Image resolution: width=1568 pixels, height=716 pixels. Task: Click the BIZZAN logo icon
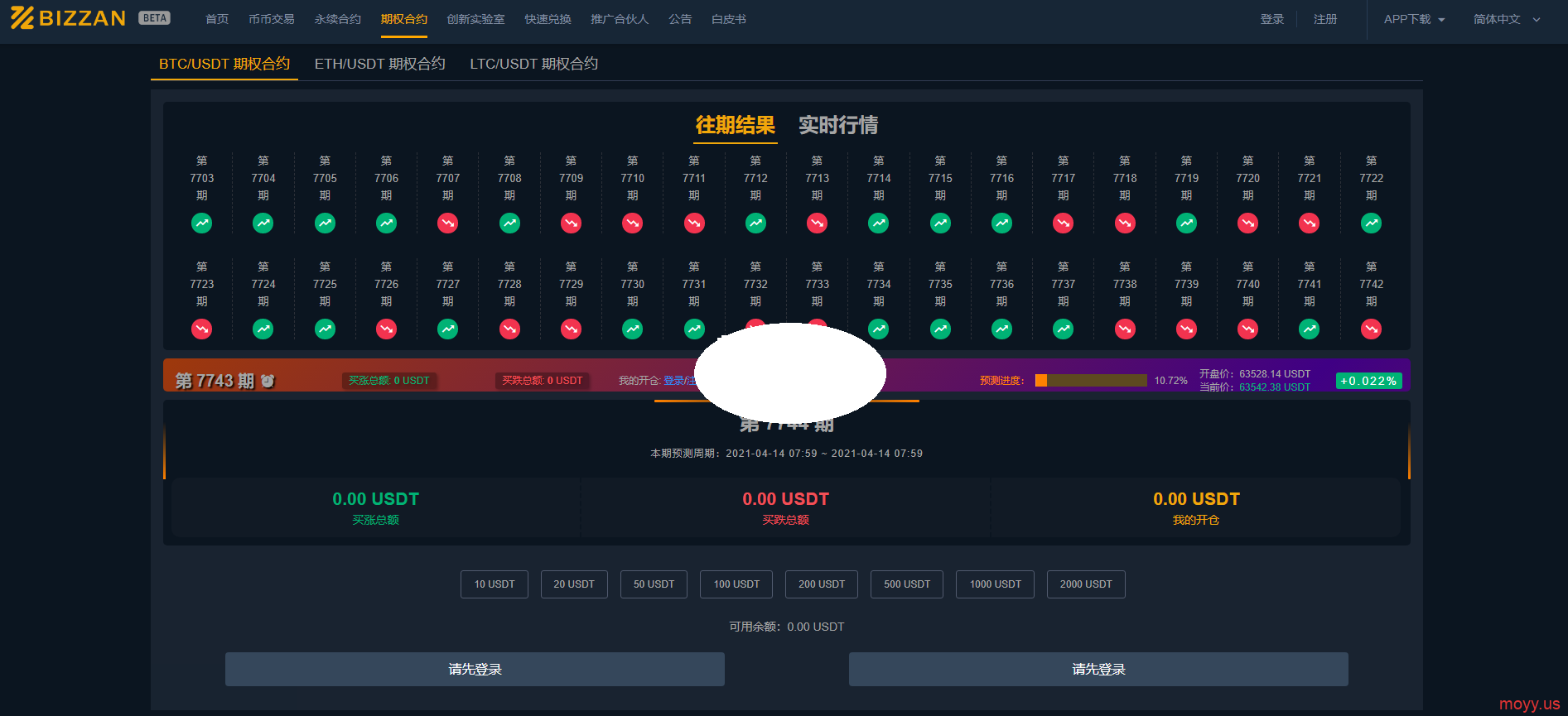coord(22,18)
